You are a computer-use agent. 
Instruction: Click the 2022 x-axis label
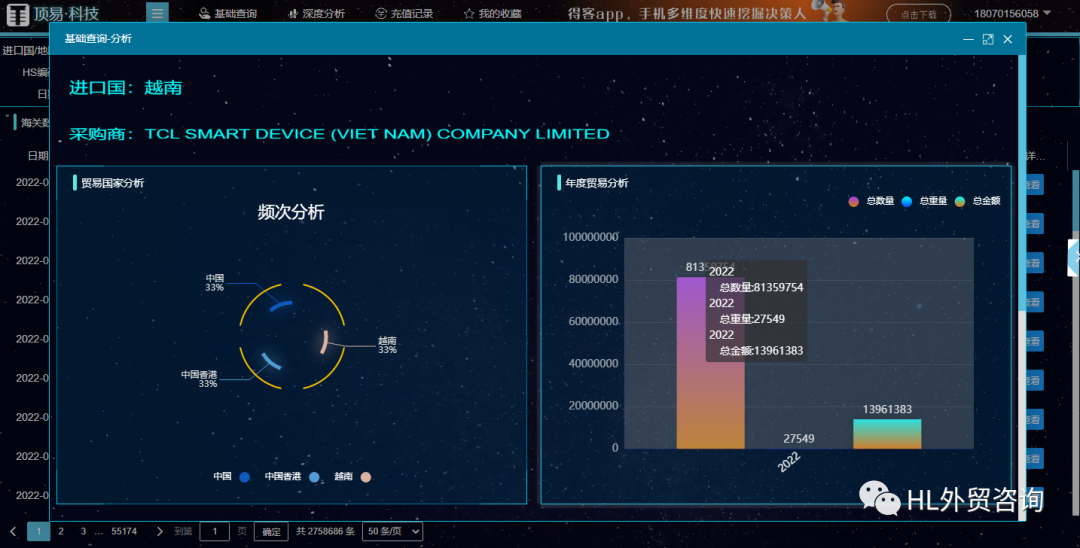coord(789,462)
